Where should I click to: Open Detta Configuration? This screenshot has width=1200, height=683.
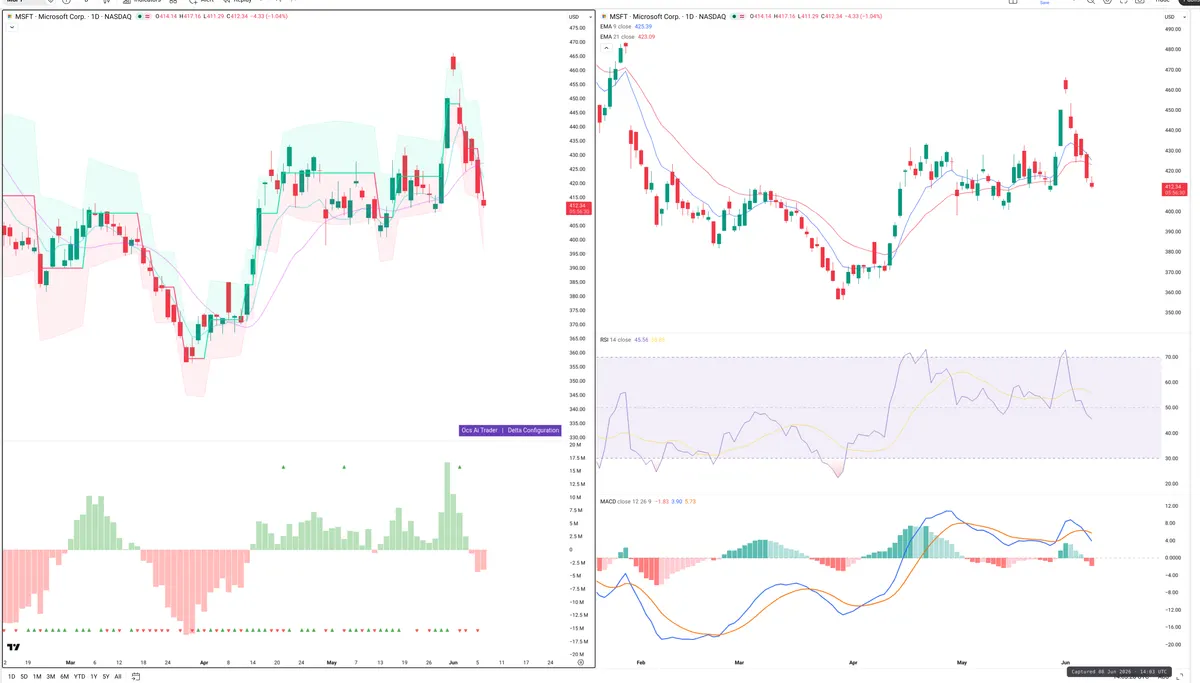[x=533, y=430]
